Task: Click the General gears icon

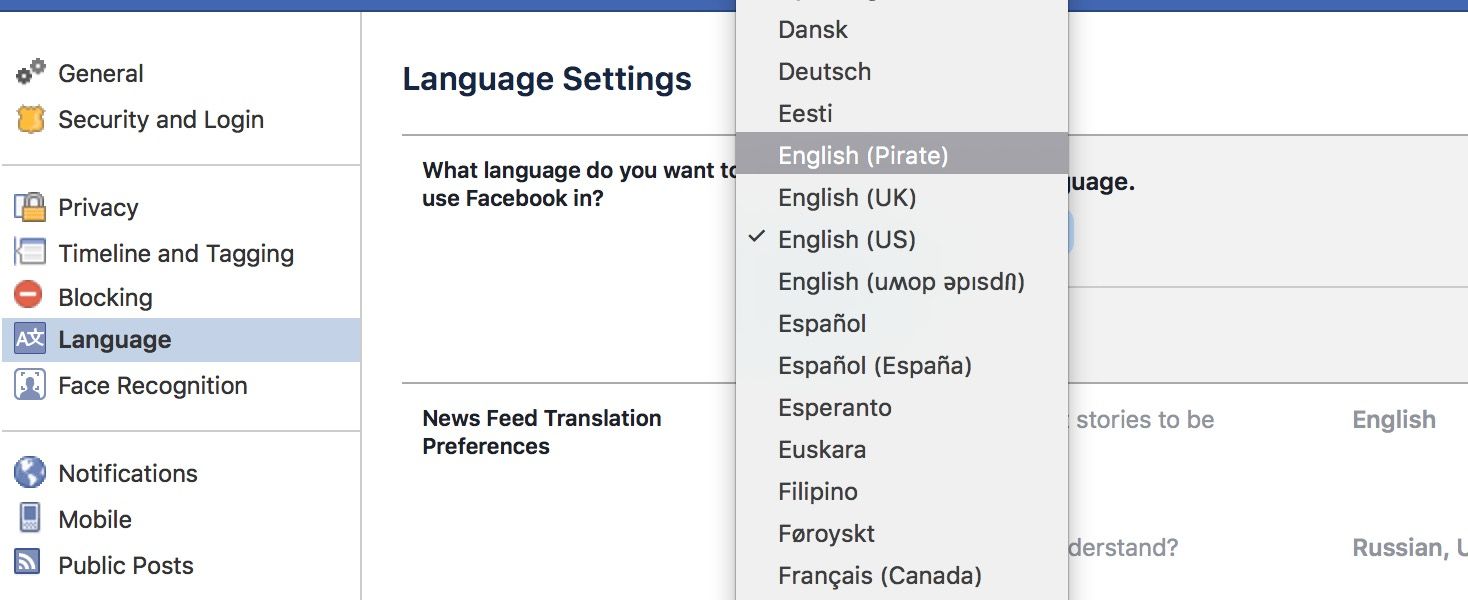Action: (x=30, y=73)
